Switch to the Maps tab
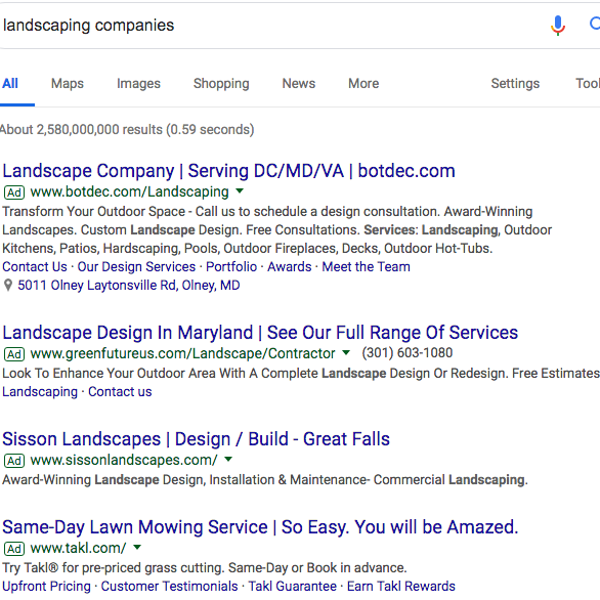This screenshot has width=600, height=600. tap(67, 83)
